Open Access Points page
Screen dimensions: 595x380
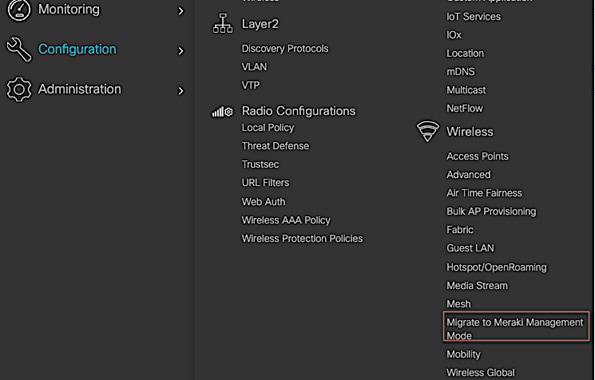point(477,156)
